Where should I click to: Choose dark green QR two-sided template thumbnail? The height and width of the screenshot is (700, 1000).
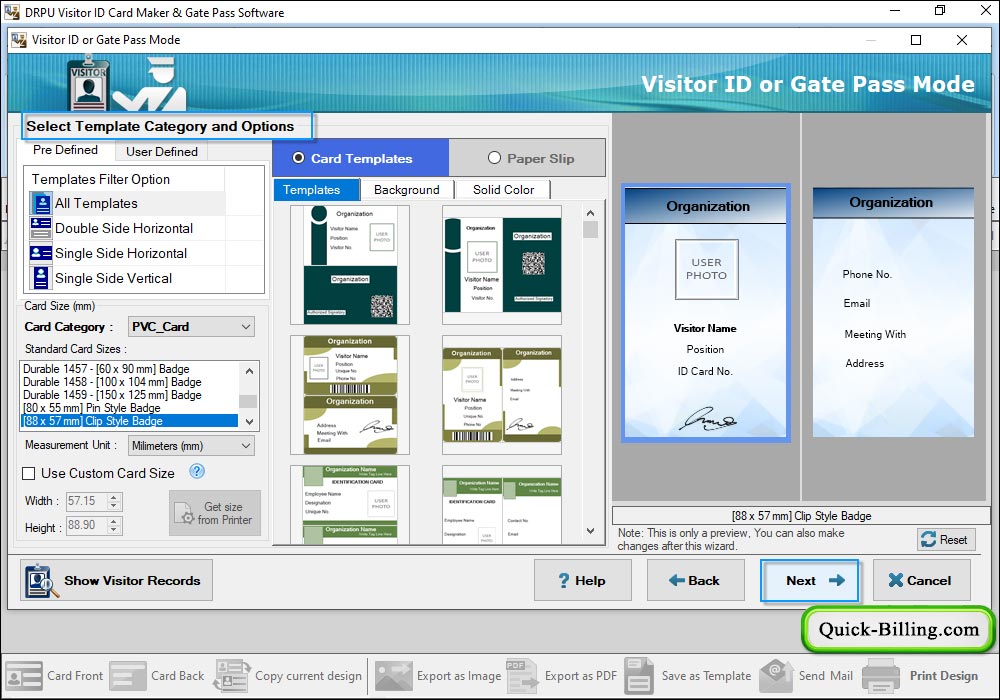[x=502, y=265]
